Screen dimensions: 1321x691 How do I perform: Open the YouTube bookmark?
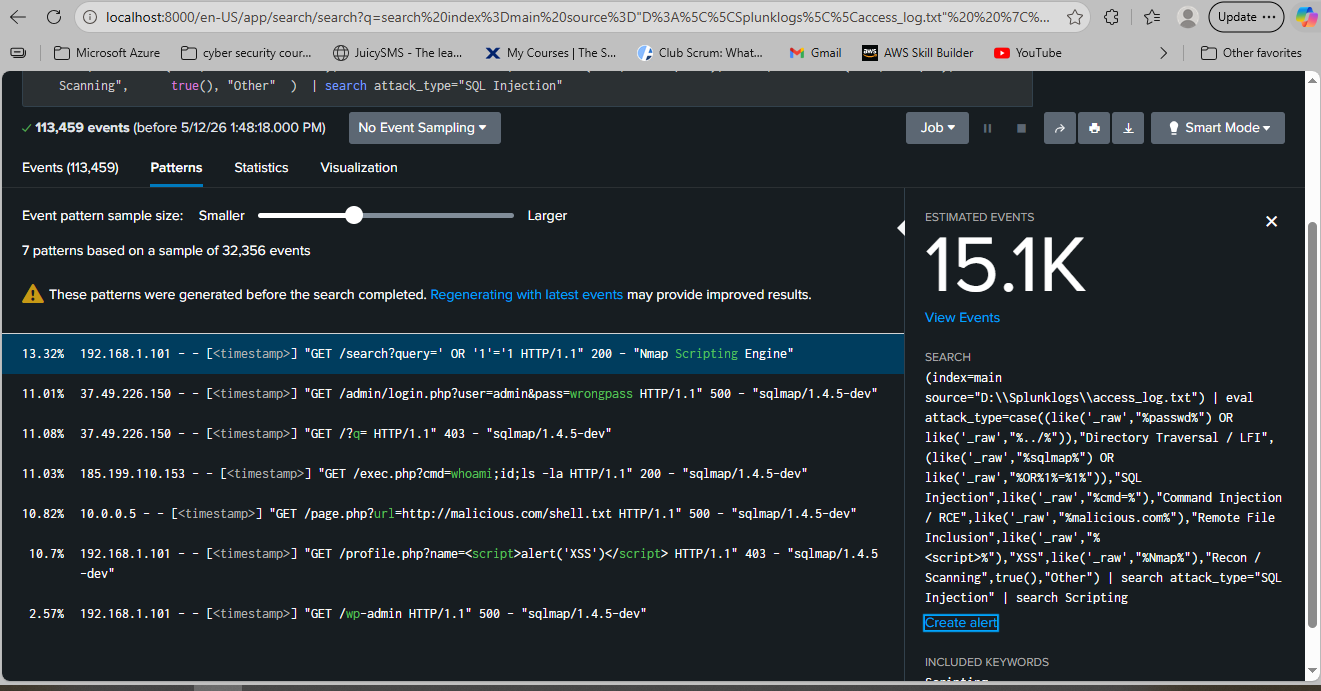click(1028, 53)
